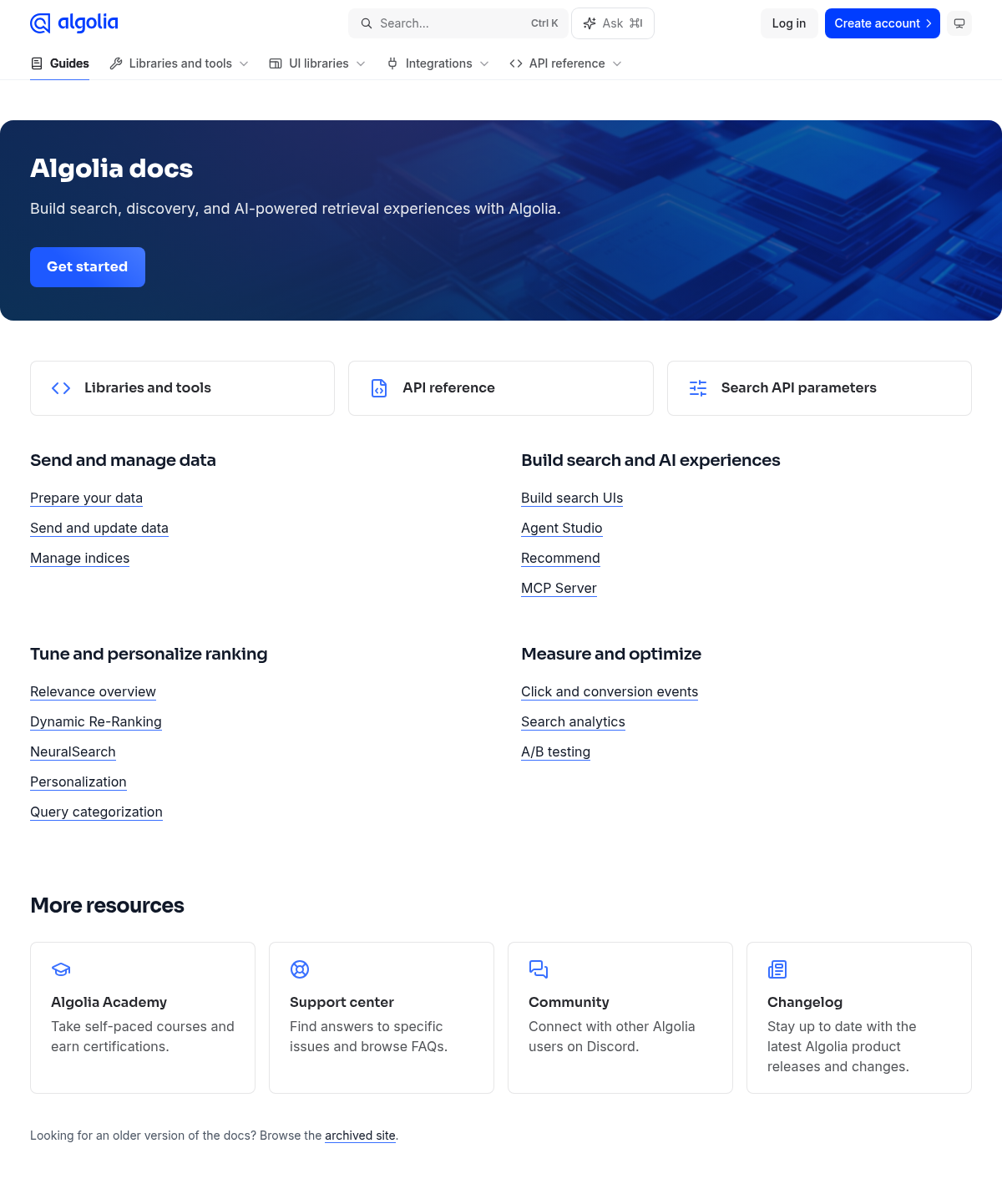The width and height of the screenshot is (1002, 1204).
Task: Expand the API reference dropdown chevron
Action: tap(617, 63)
